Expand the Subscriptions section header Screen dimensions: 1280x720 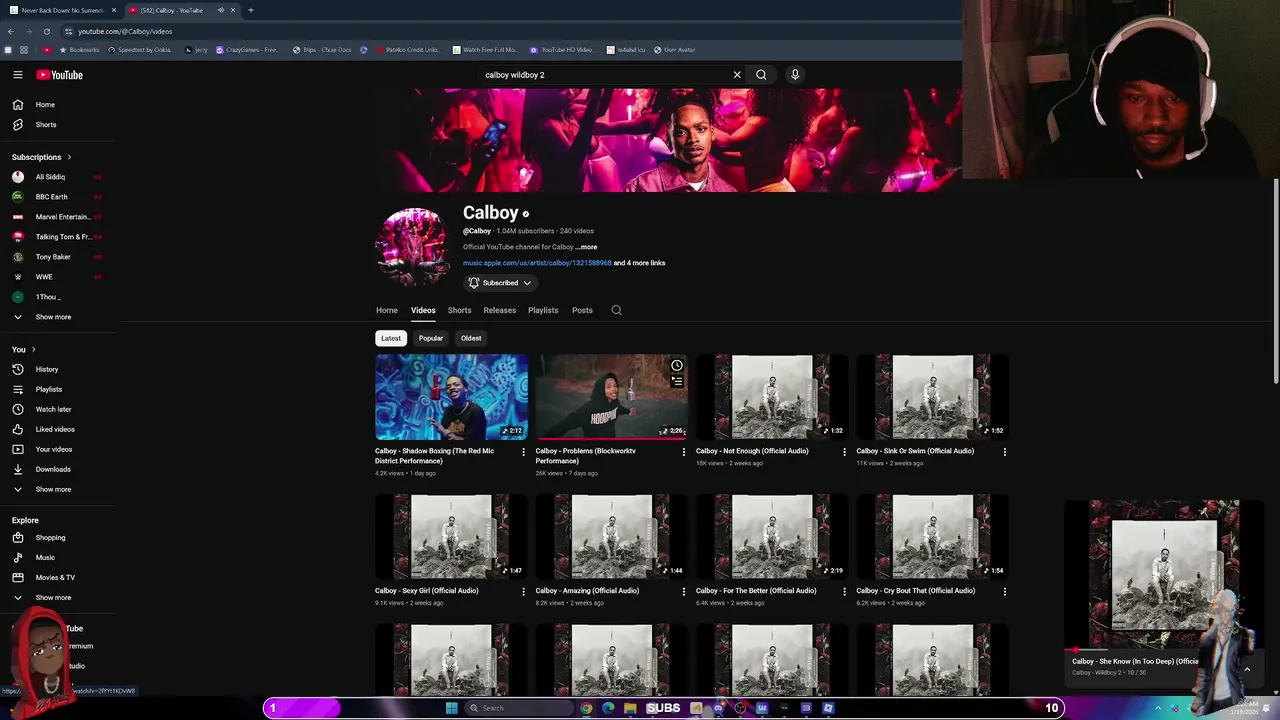[42, 157]
